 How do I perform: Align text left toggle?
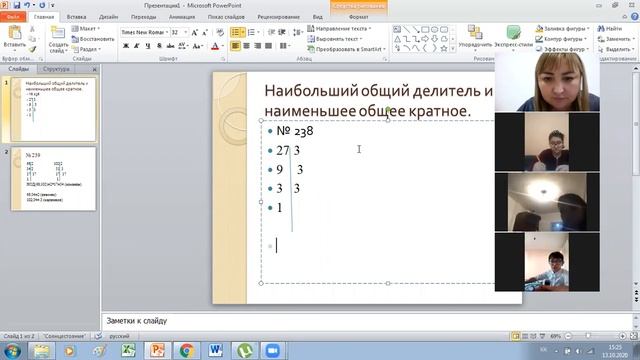236,46
